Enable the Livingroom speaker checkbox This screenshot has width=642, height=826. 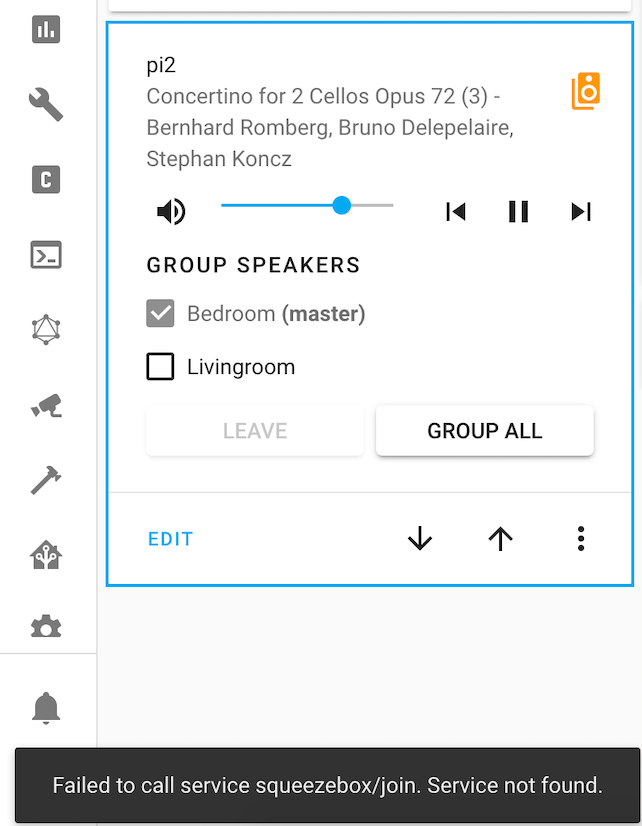point(160,366)
